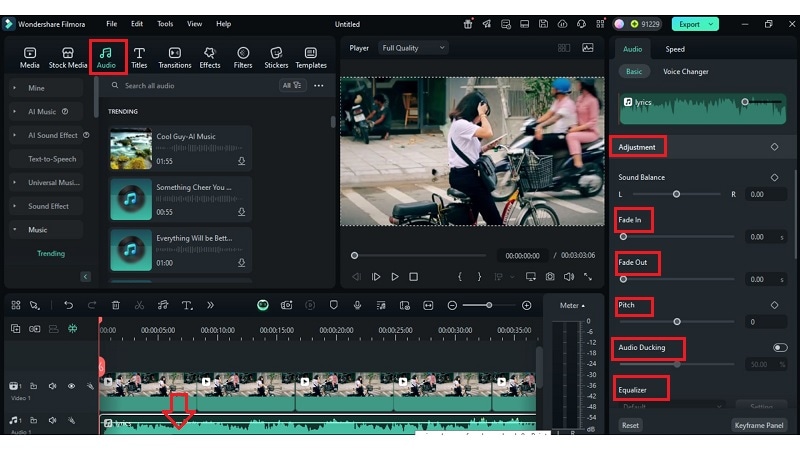Click the voiceover microphone icon

point(358,305)
